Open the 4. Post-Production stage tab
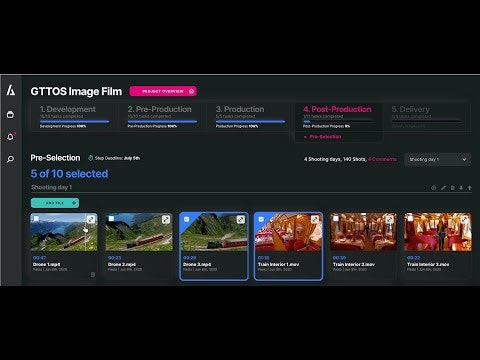Image resolution: width=480 pixels, height=360 pixels. pos(338,117)
